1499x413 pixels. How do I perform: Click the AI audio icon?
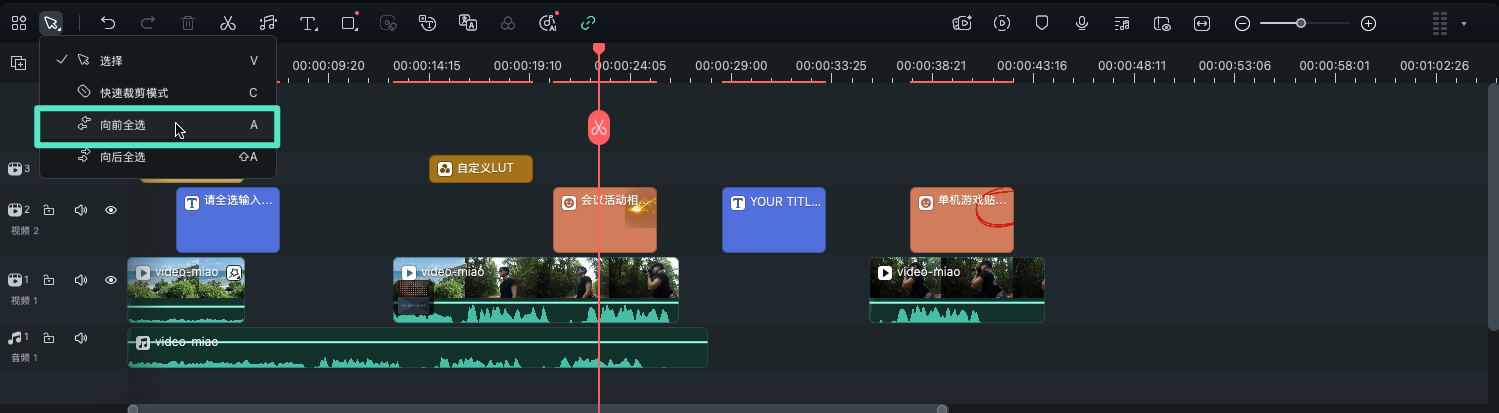coord(547,23)
